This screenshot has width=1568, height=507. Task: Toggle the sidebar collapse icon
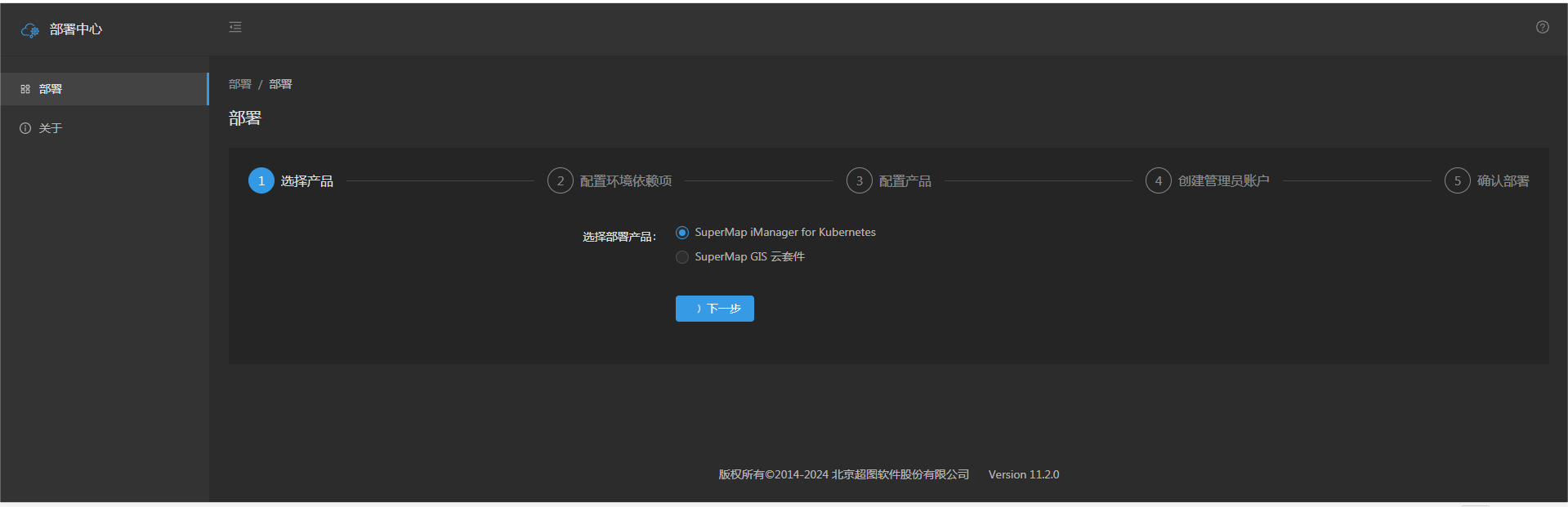235,27
